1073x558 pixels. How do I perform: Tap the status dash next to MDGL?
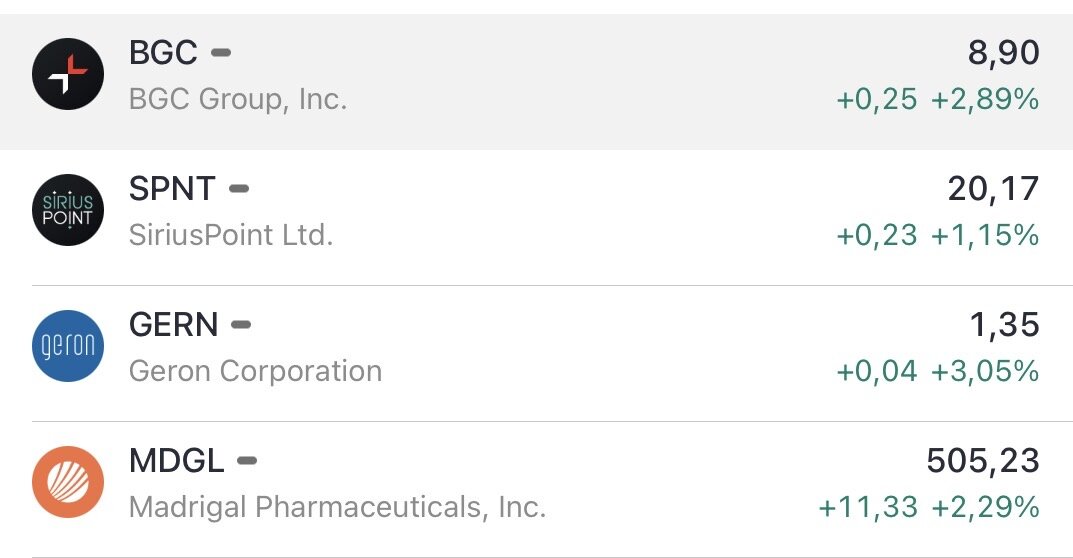pyautogui.click(x=247, y=460)
